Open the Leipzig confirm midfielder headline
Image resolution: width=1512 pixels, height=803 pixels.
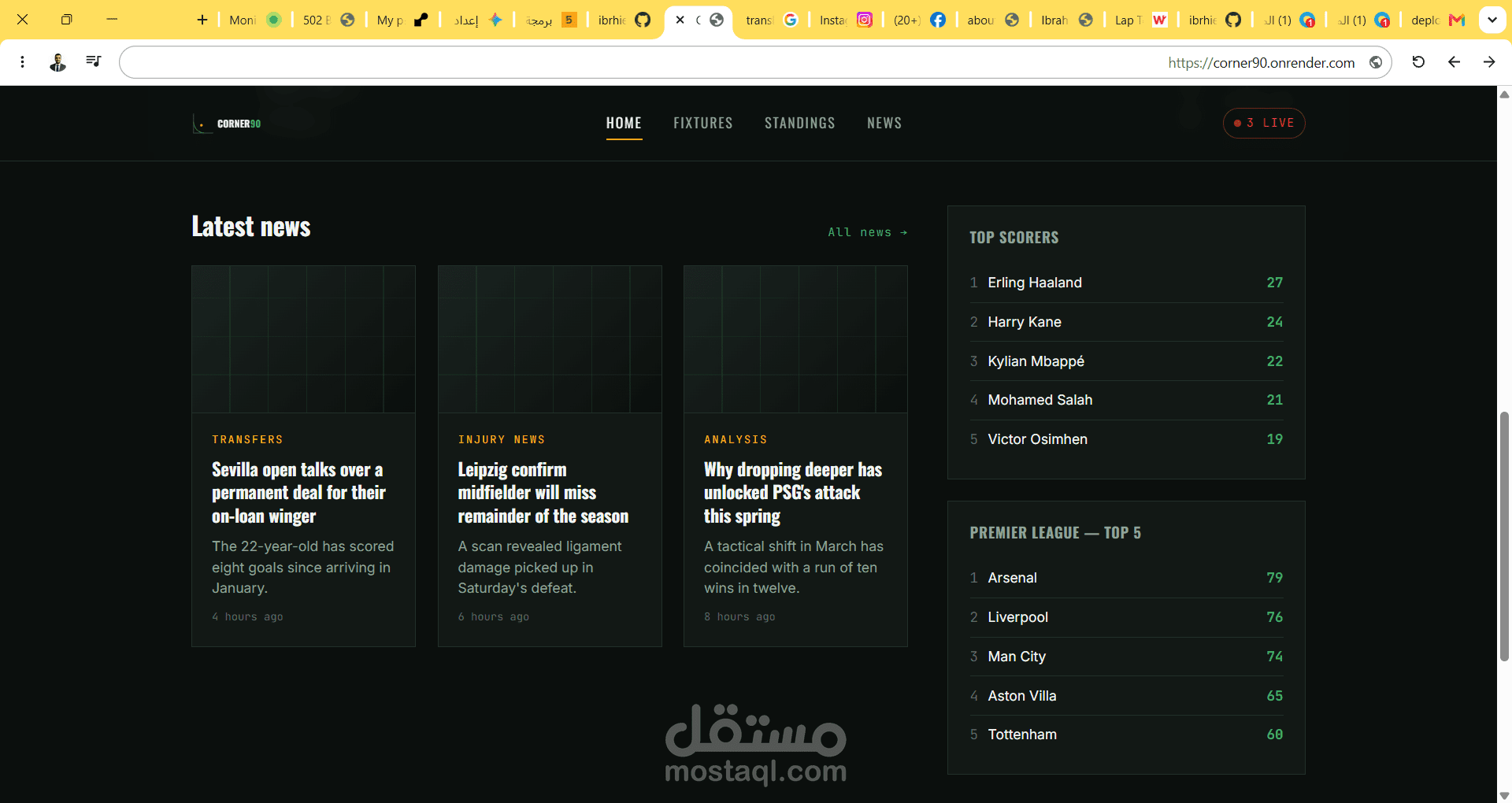coord(543,493)
